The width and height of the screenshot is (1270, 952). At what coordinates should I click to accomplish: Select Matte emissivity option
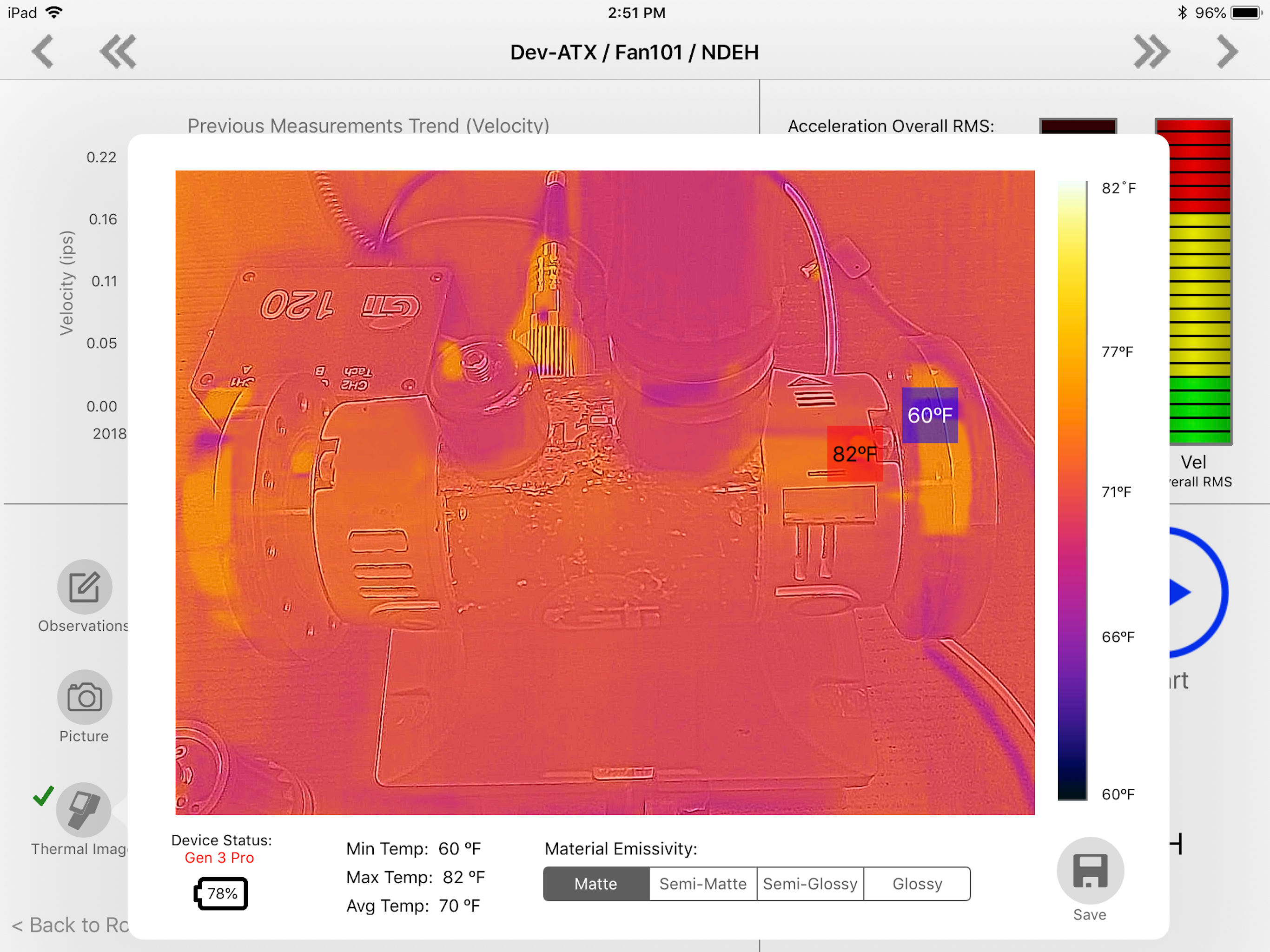(x=596, y=884)
